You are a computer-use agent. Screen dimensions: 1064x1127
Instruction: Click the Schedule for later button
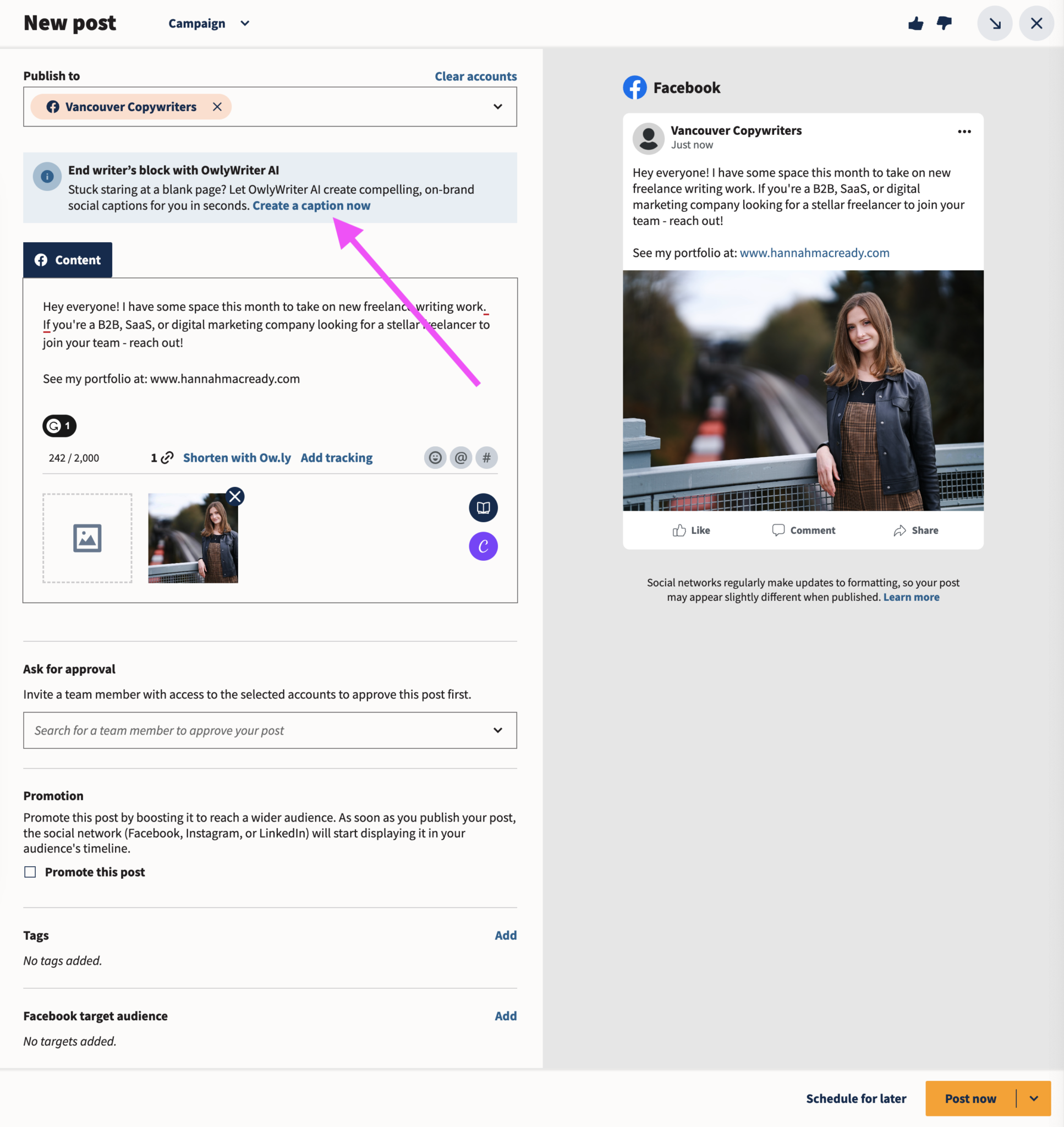[x=856, y=1098]
